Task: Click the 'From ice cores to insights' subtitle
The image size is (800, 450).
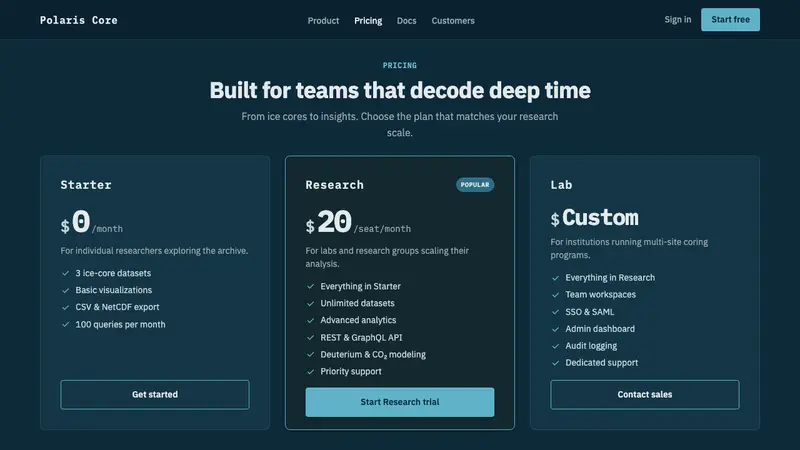Action: [400, 124]
